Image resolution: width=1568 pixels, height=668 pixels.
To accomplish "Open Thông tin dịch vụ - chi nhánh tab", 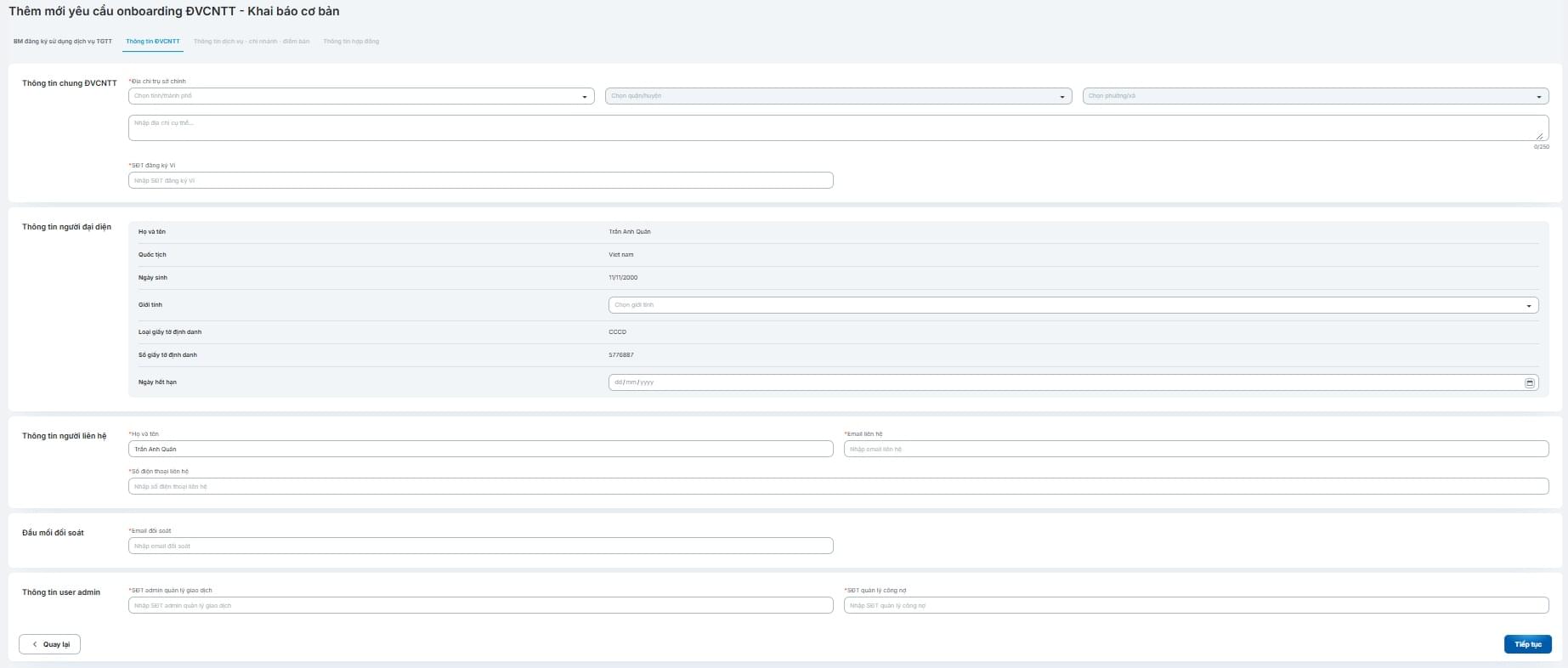I will (x=252, y=42).
